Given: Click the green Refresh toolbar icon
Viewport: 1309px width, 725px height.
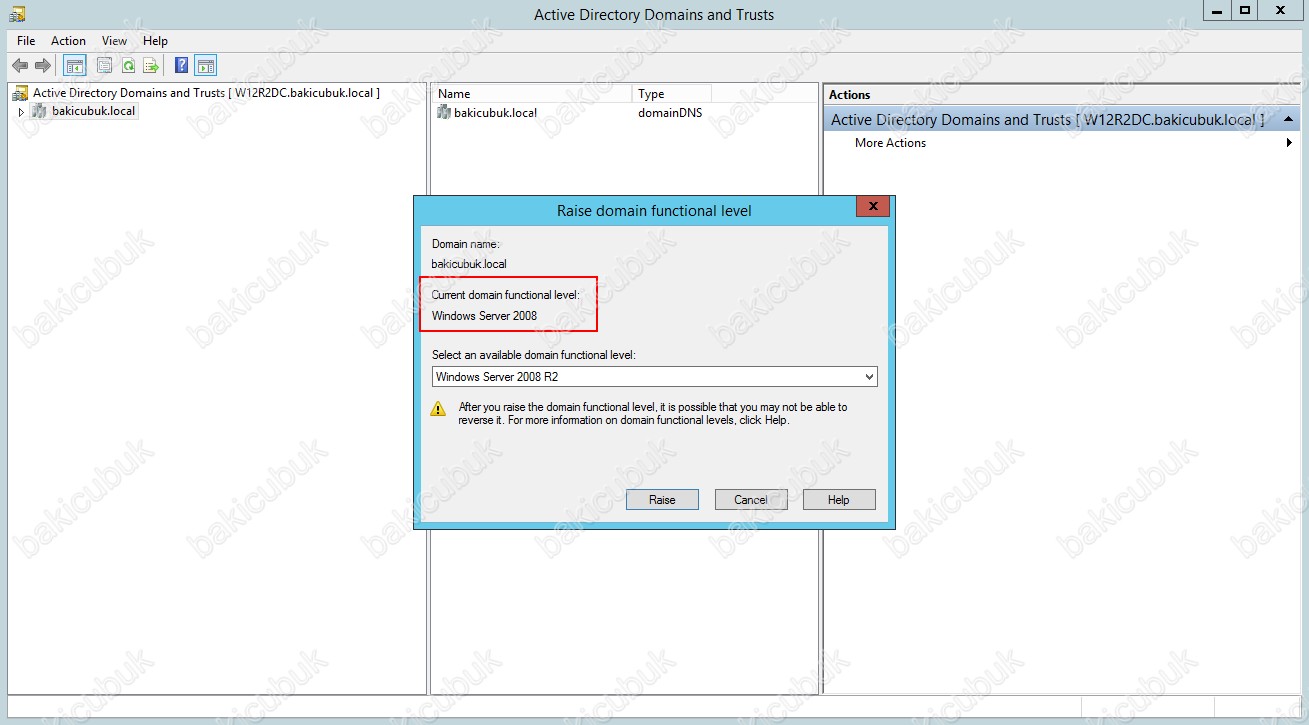Looking at the screenshot, I should 128,66.
